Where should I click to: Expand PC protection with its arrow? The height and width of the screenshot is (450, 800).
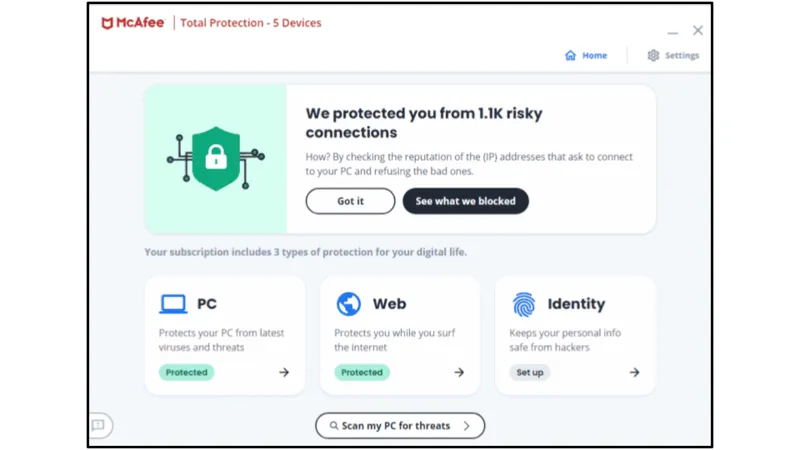[x=284, y=372]
